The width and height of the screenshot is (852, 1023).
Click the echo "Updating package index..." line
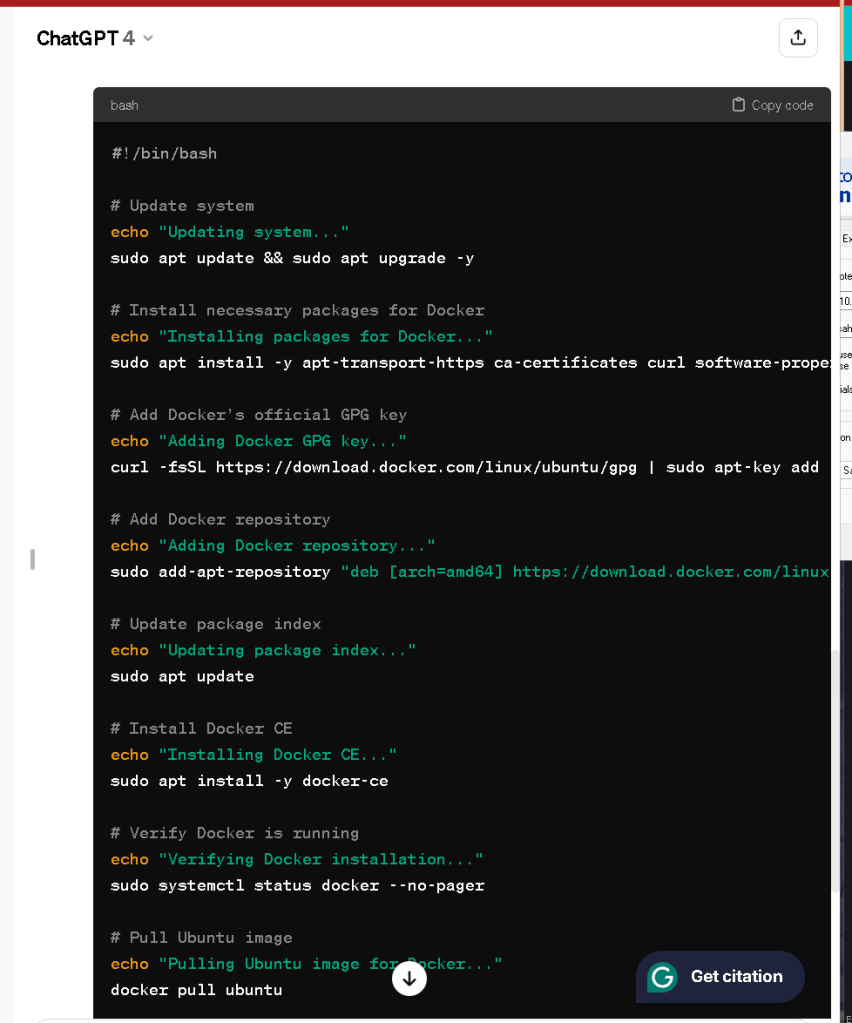click(263, 650)
